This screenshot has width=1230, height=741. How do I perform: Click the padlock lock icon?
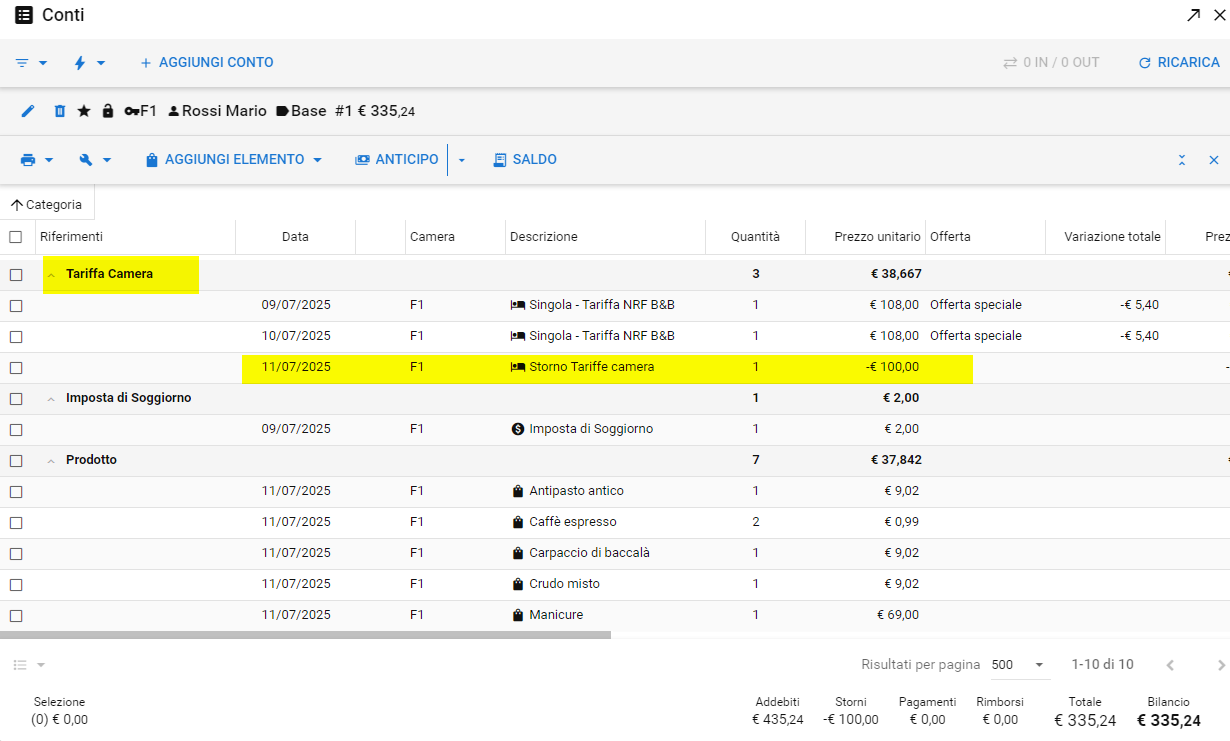click(108, 111)
